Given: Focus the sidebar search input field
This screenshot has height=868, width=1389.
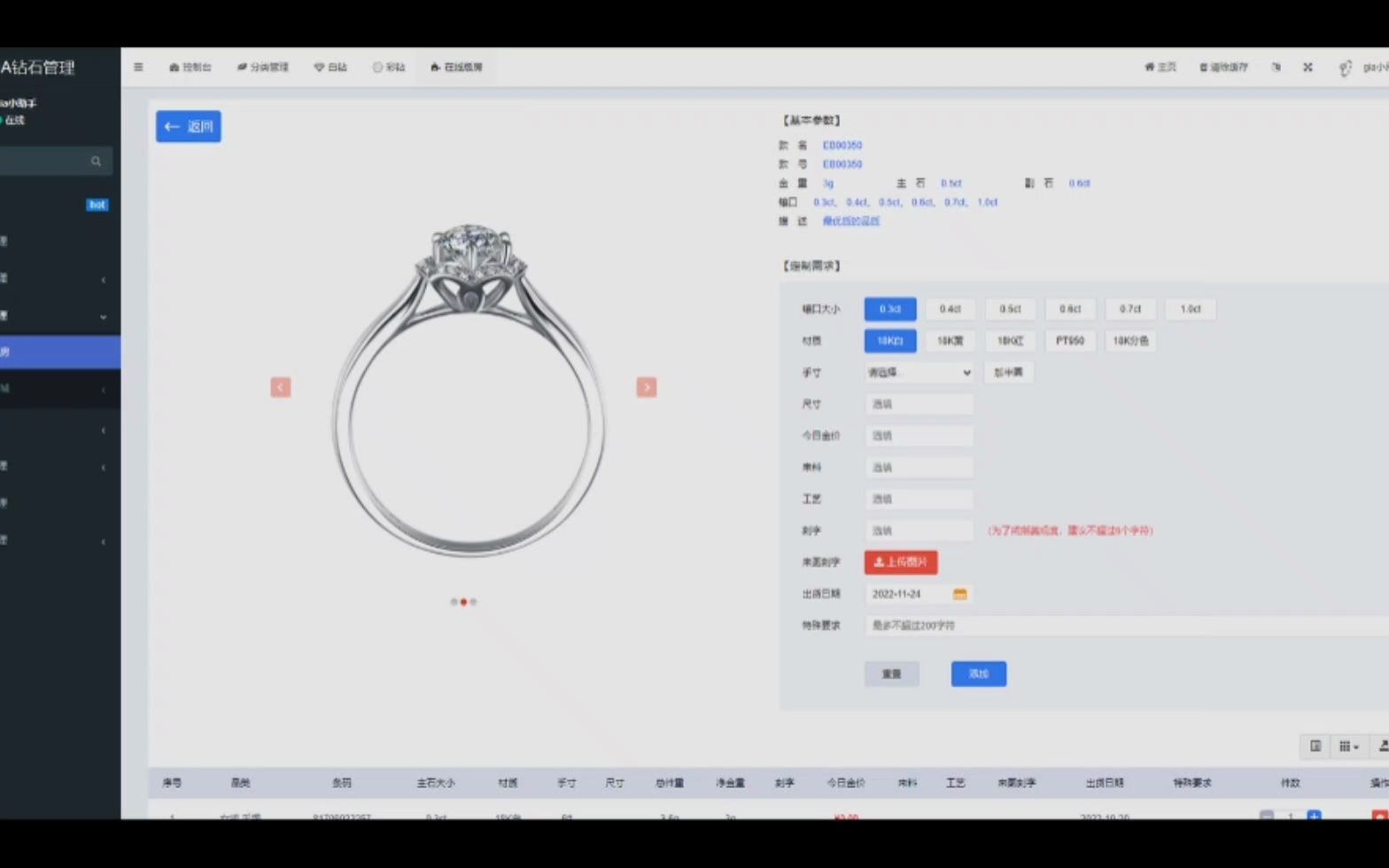Looking at the screenshot, I should [44, 161].
